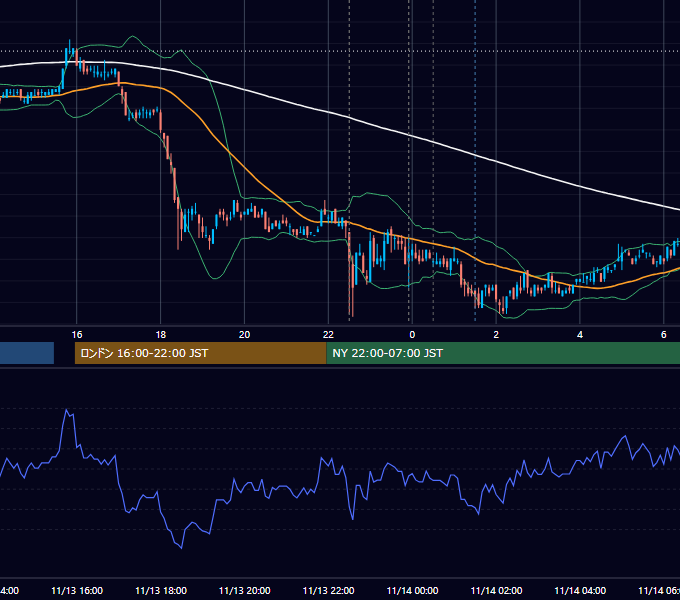The width and height of the screenshot is (680, 600).
Task: Click the 2 hour label on price chart axis
Action: pos(496,335)
